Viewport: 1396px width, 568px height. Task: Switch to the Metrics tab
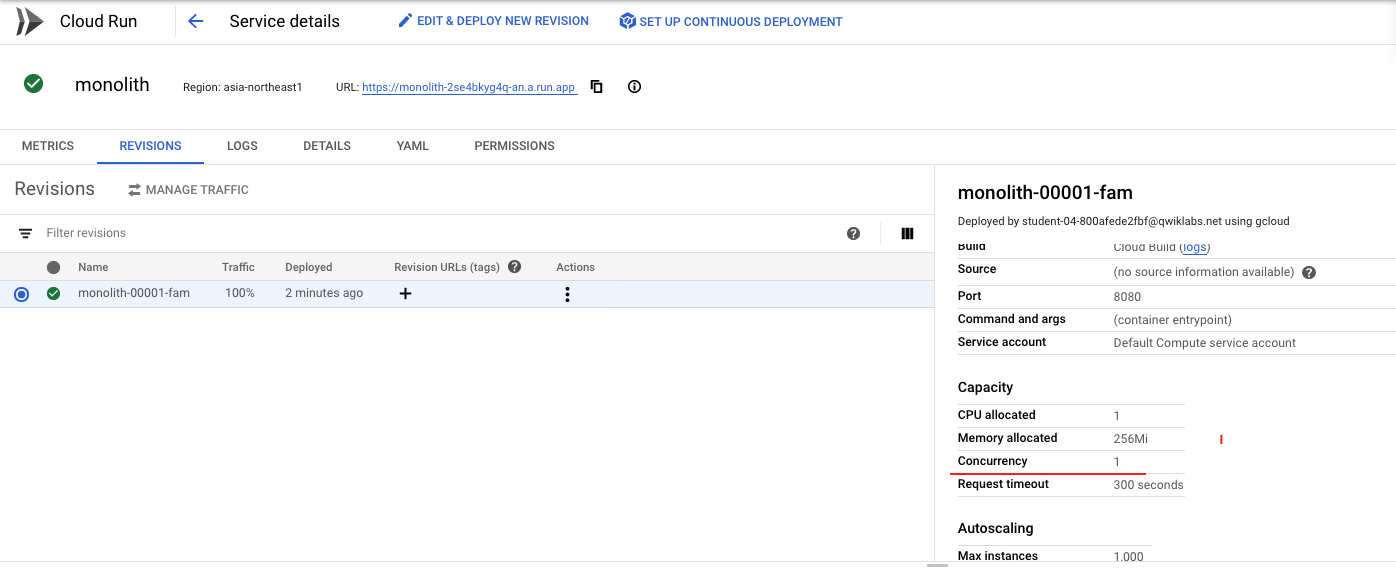click(48, 146)
